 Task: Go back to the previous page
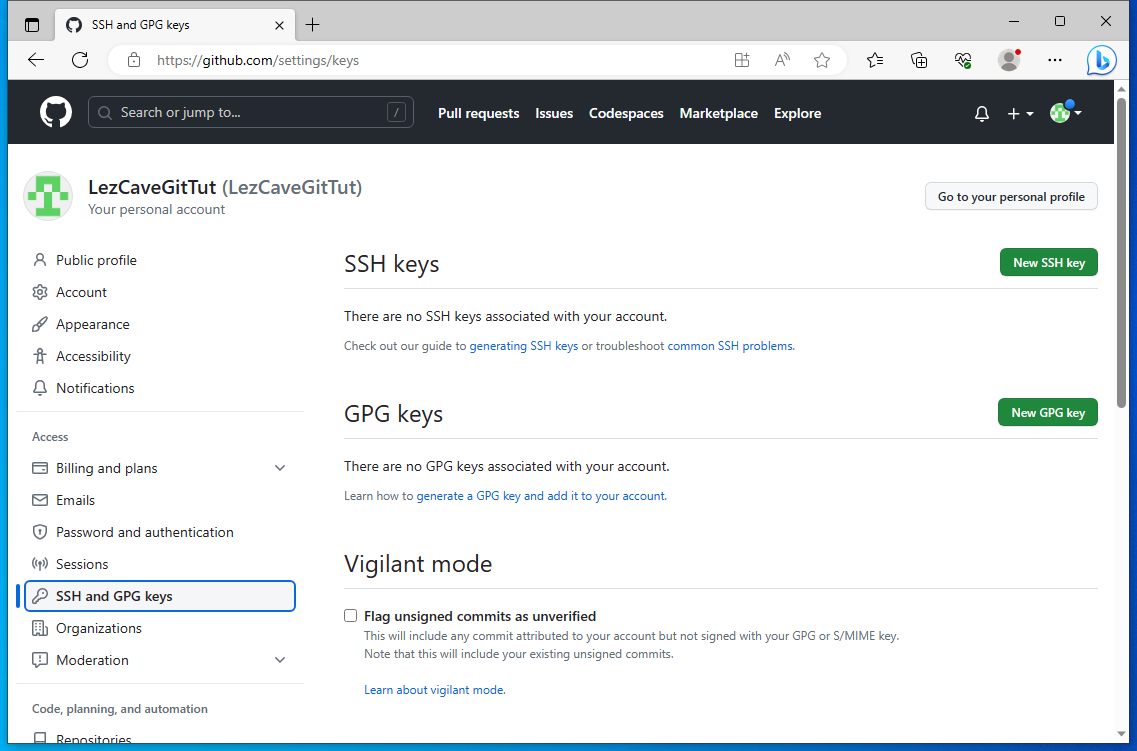tap(36, 60)
